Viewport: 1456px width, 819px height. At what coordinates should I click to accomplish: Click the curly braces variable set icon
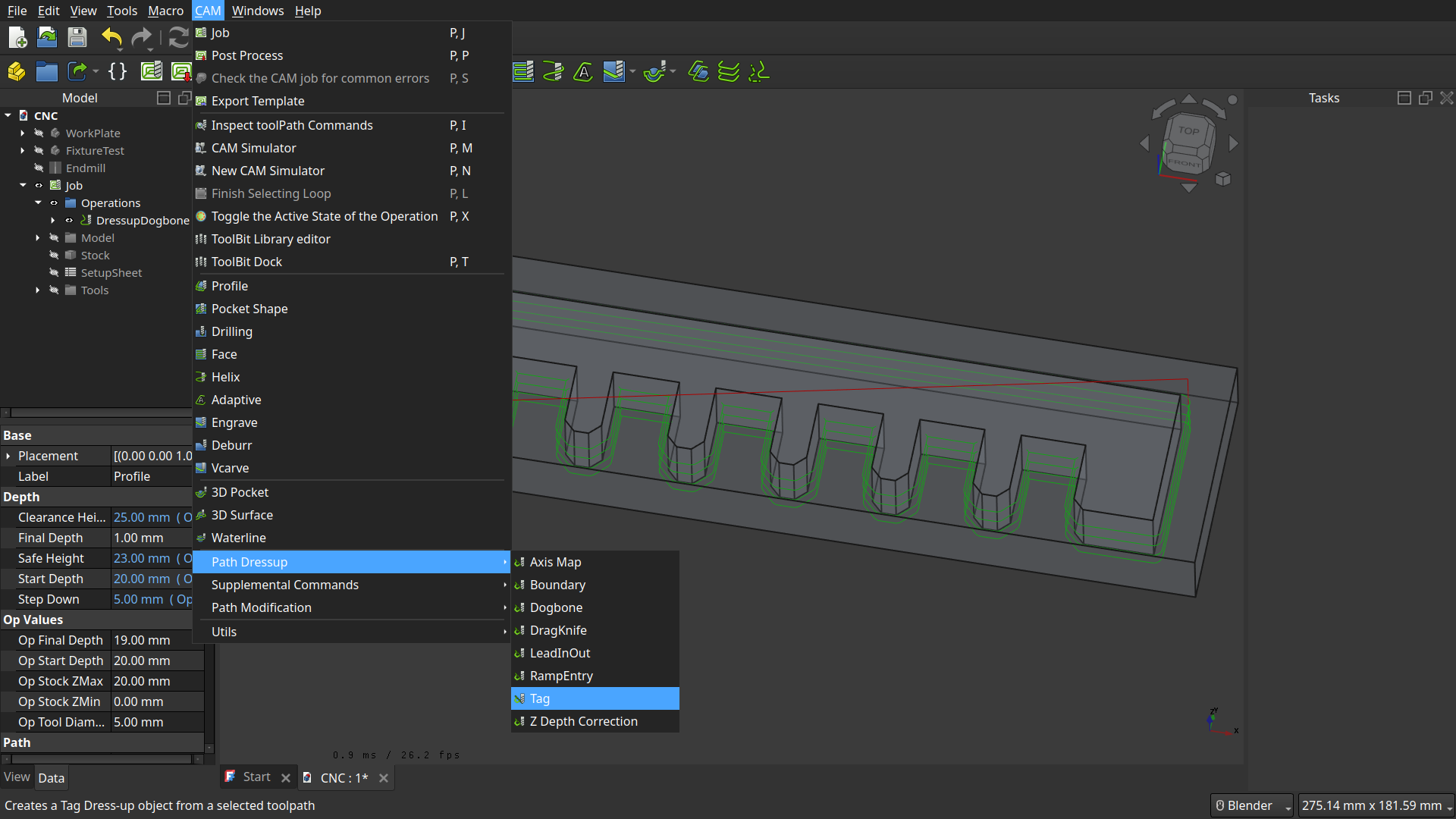pos(118,72)
